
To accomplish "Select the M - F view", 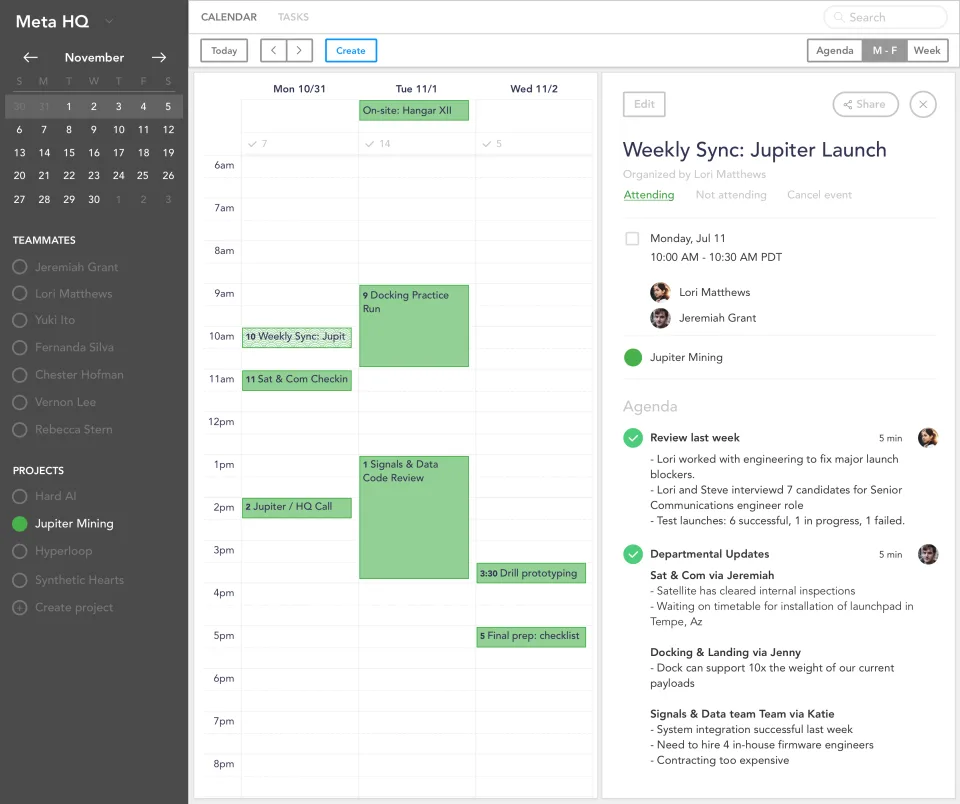I will click(885, 50).
